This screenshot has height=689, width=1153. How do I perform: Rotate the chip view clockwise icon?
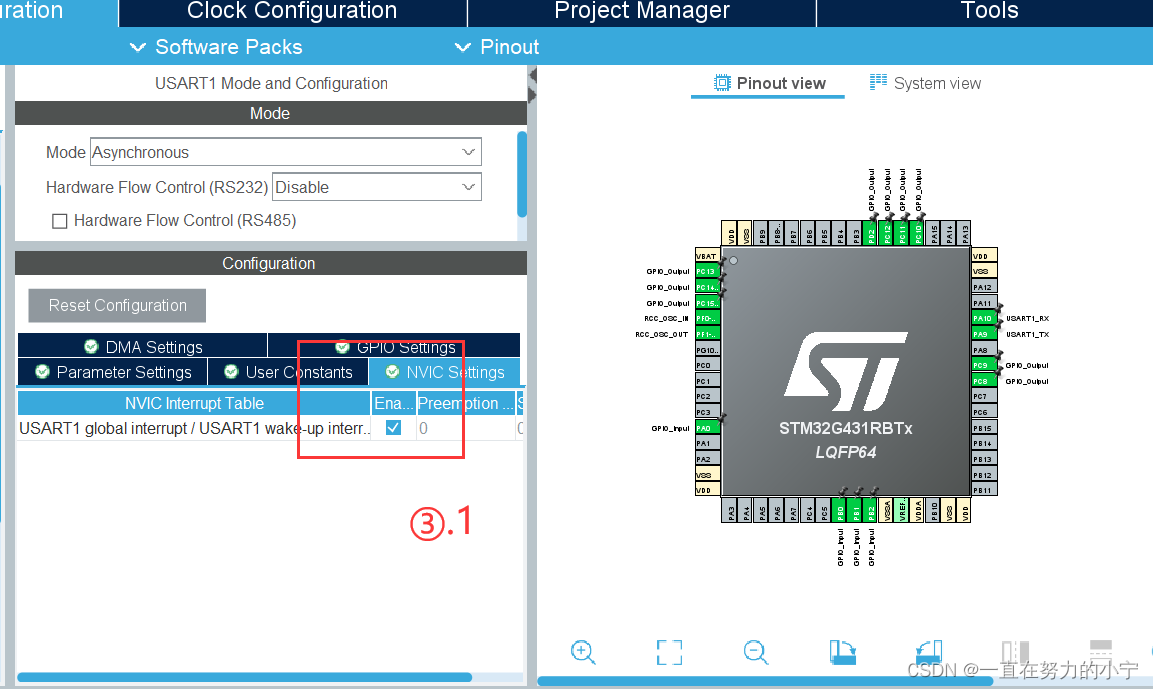pos(842,651)
